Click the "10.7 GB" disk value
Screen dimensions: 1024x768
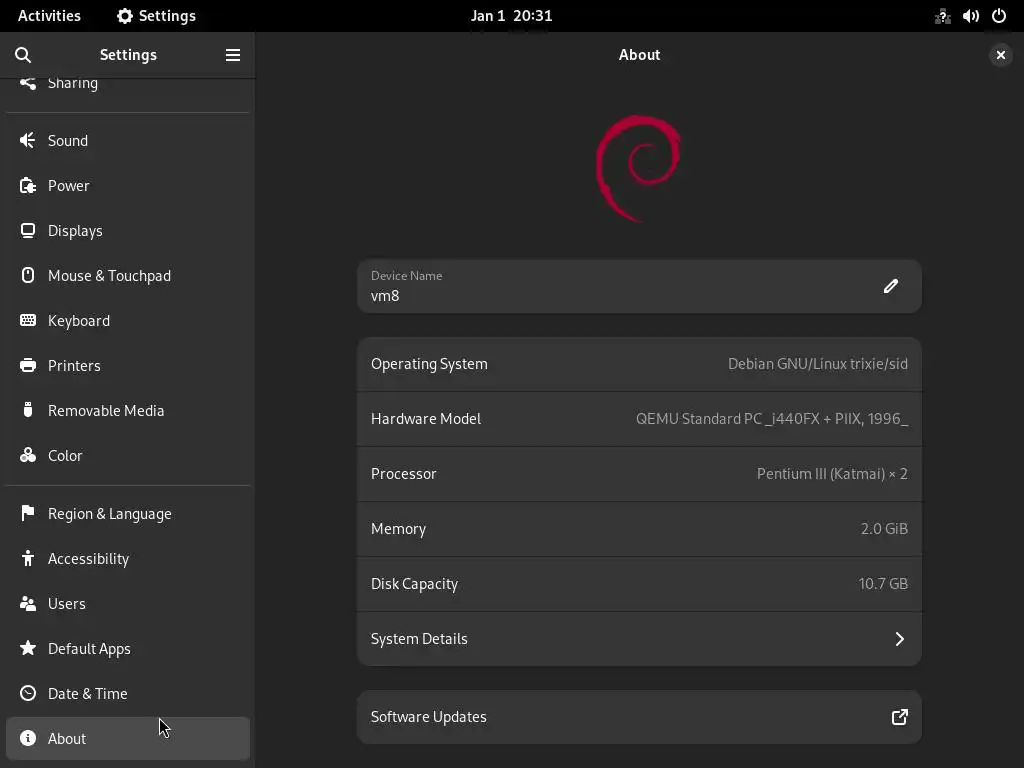pyautogui.click(x=883, y=583)
